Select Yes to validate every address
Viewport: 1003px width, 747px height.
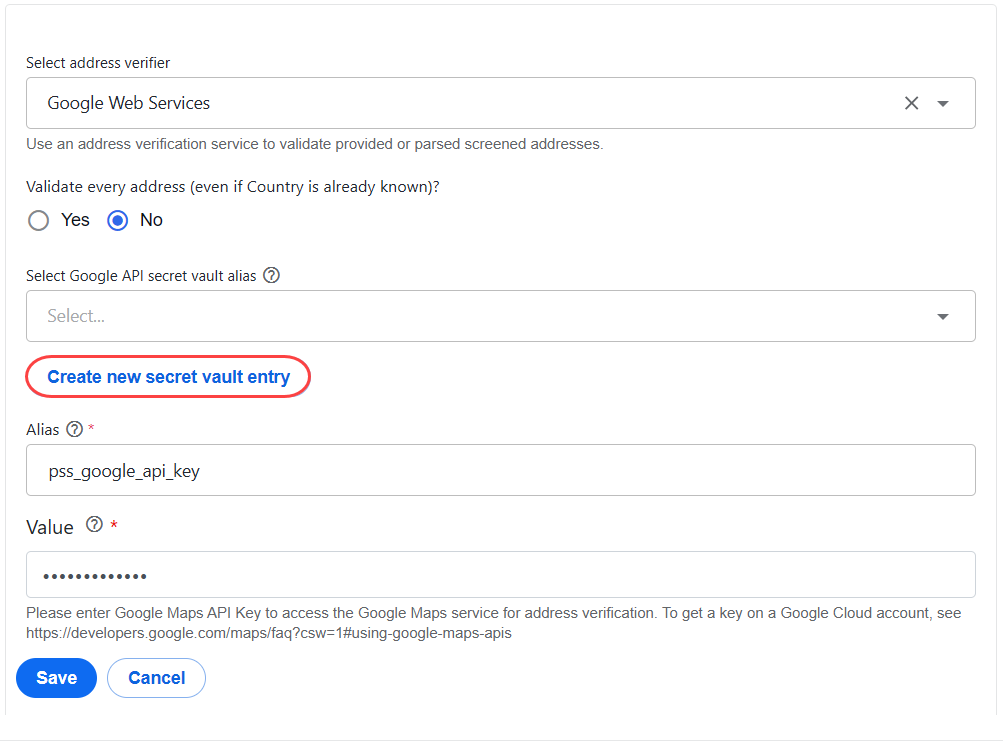point(38,221)
